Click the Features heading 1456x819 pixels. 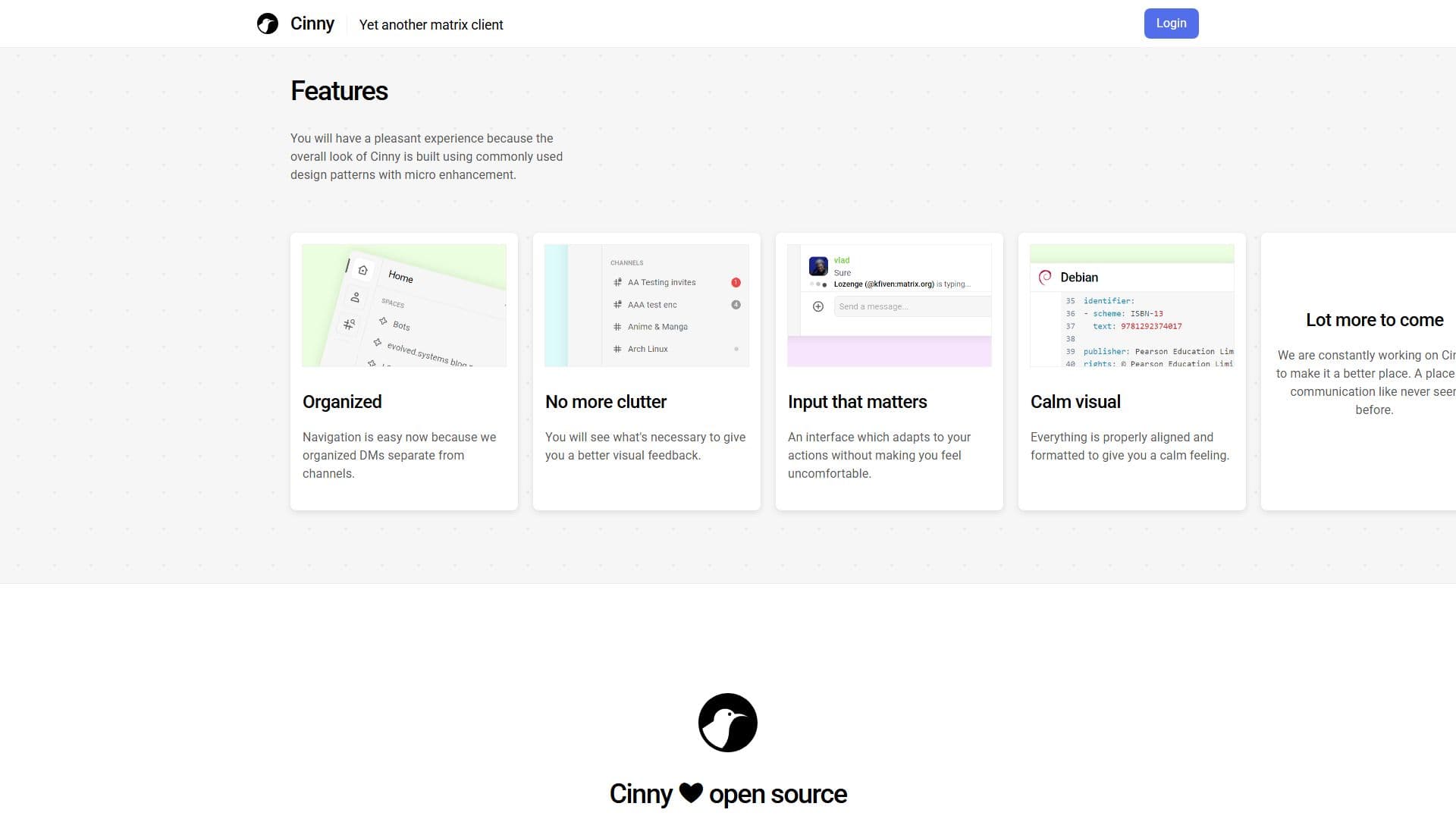(x=339, y=91)
